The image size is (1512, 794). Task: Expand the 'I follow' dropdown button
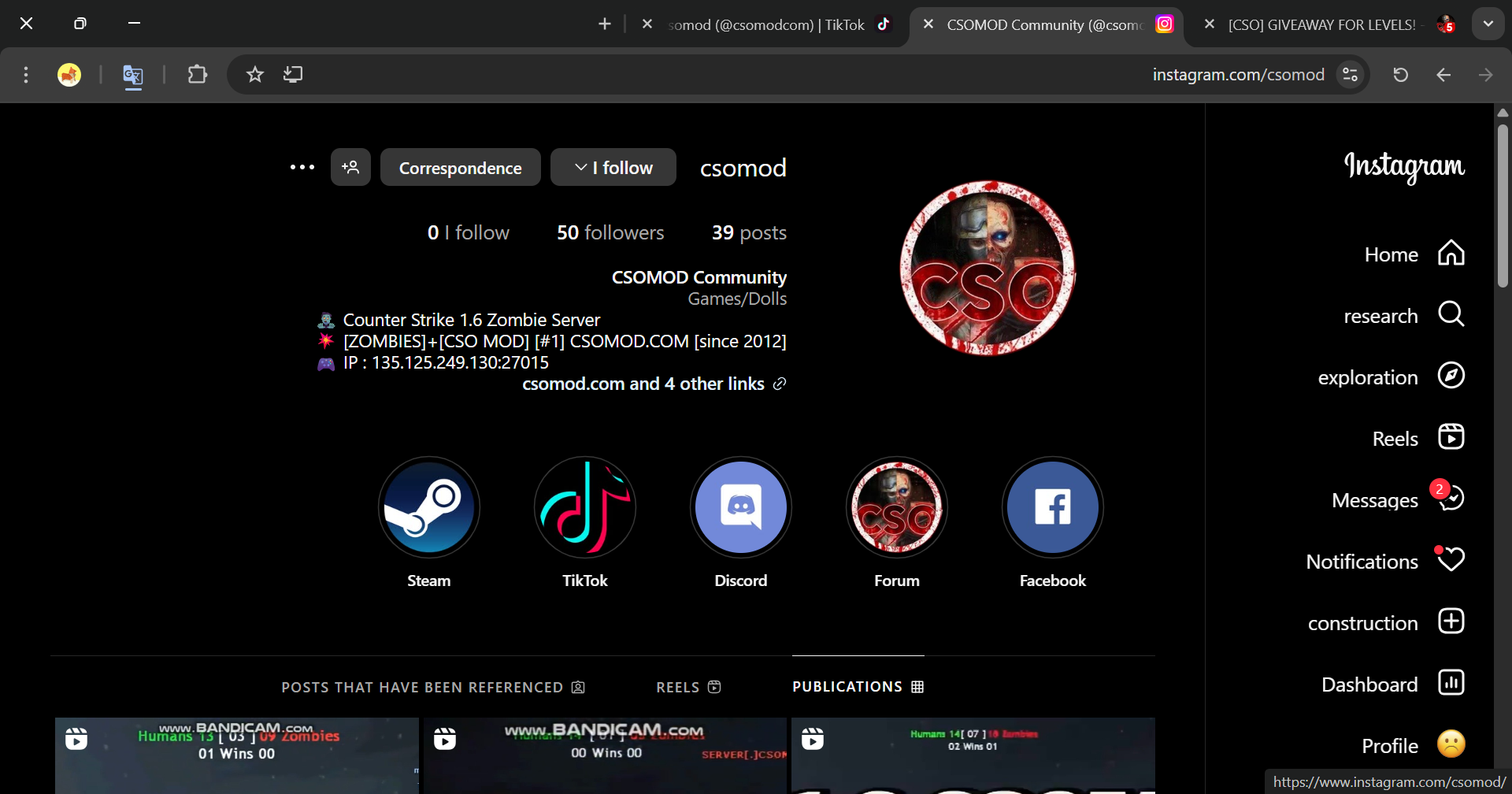tap(613, 168)
